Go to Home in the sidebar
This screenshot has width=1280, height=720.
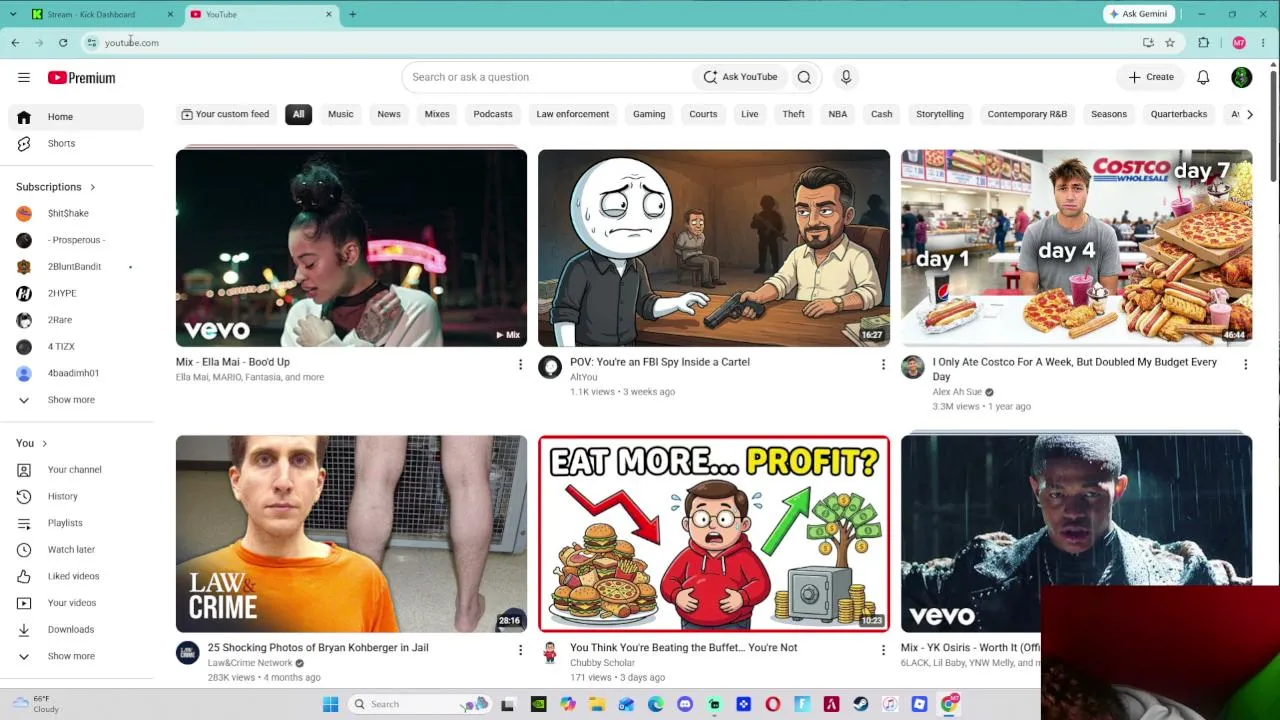pyautogui.click(x=76, y=117)
